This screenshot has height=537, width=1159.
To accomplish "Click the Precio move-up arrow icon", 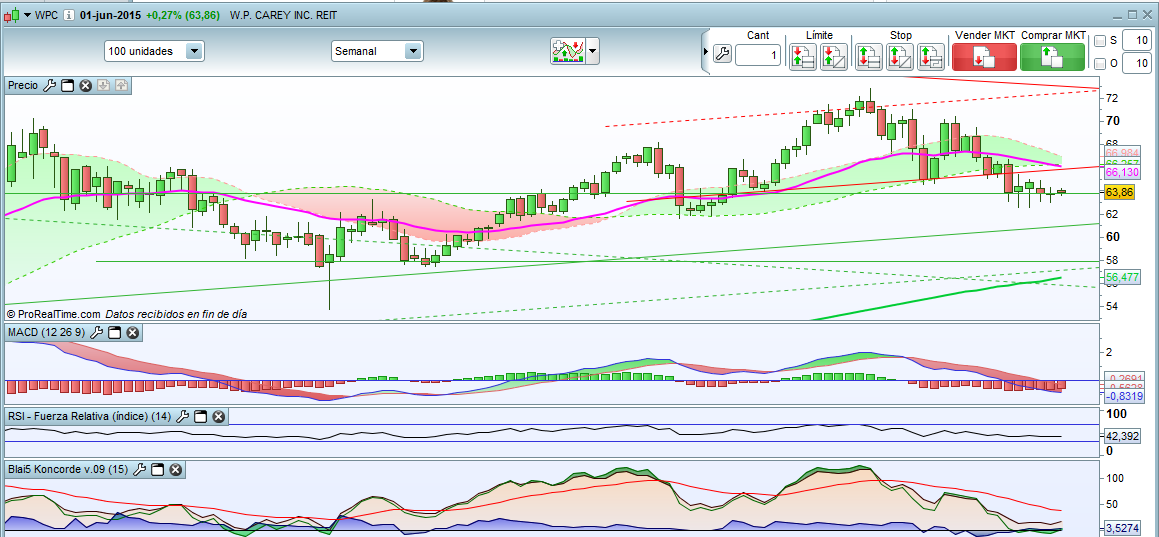I will pos(121,86).
